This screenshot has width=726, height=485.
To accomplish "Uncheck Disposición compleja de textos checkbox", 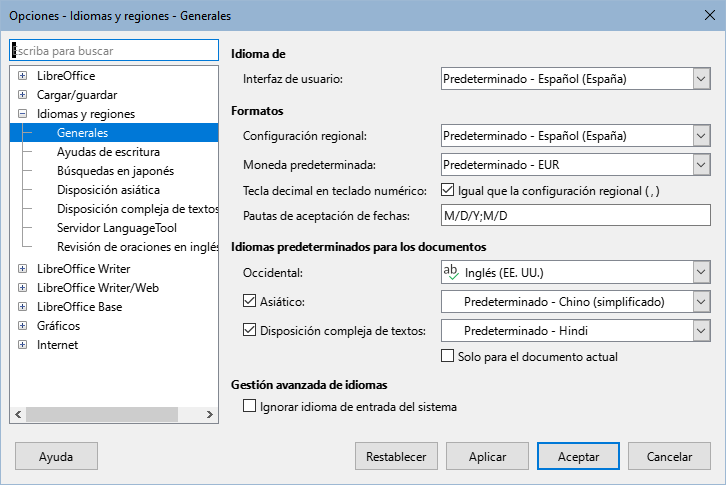I will [249, 330].
